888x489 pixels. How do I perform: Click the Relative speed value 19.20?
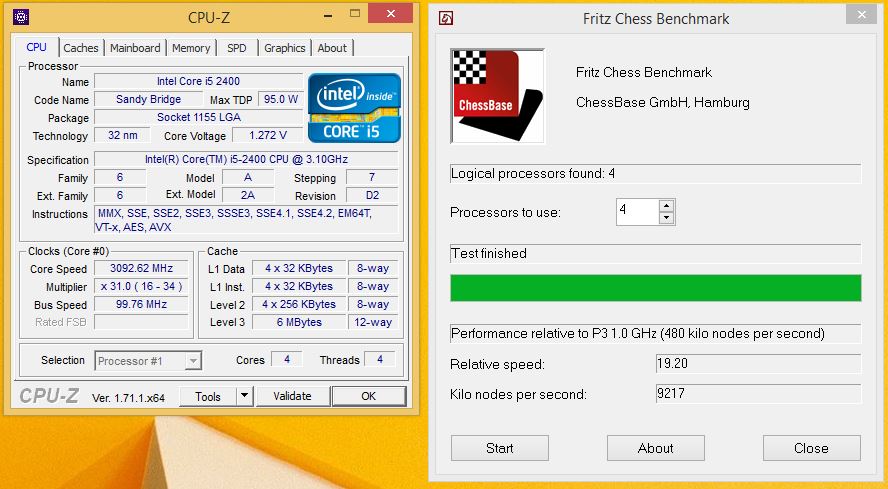pos(758,363)
